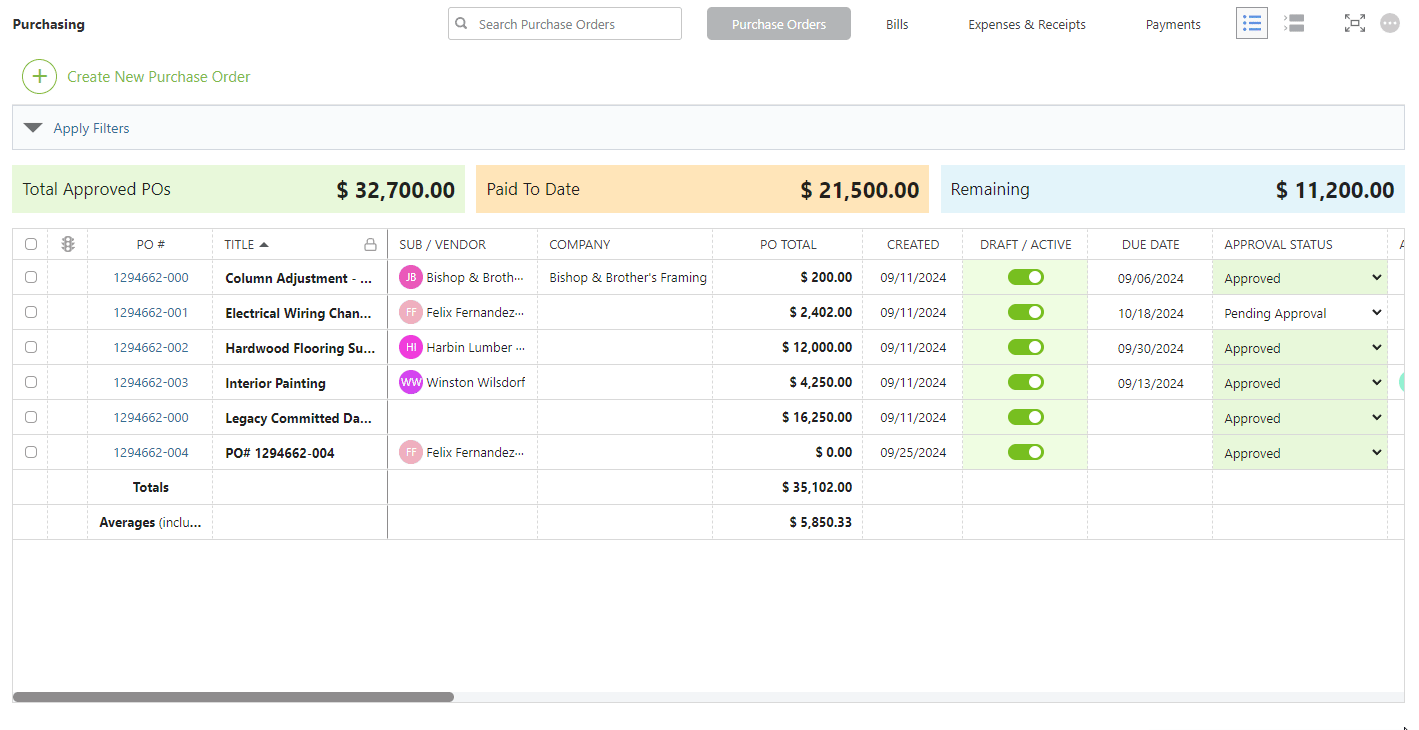This screenshot has width=1419, height=730.
Task: Click FF avatar in PO# 1294662-004 row
Action: (x=411, y=453)
